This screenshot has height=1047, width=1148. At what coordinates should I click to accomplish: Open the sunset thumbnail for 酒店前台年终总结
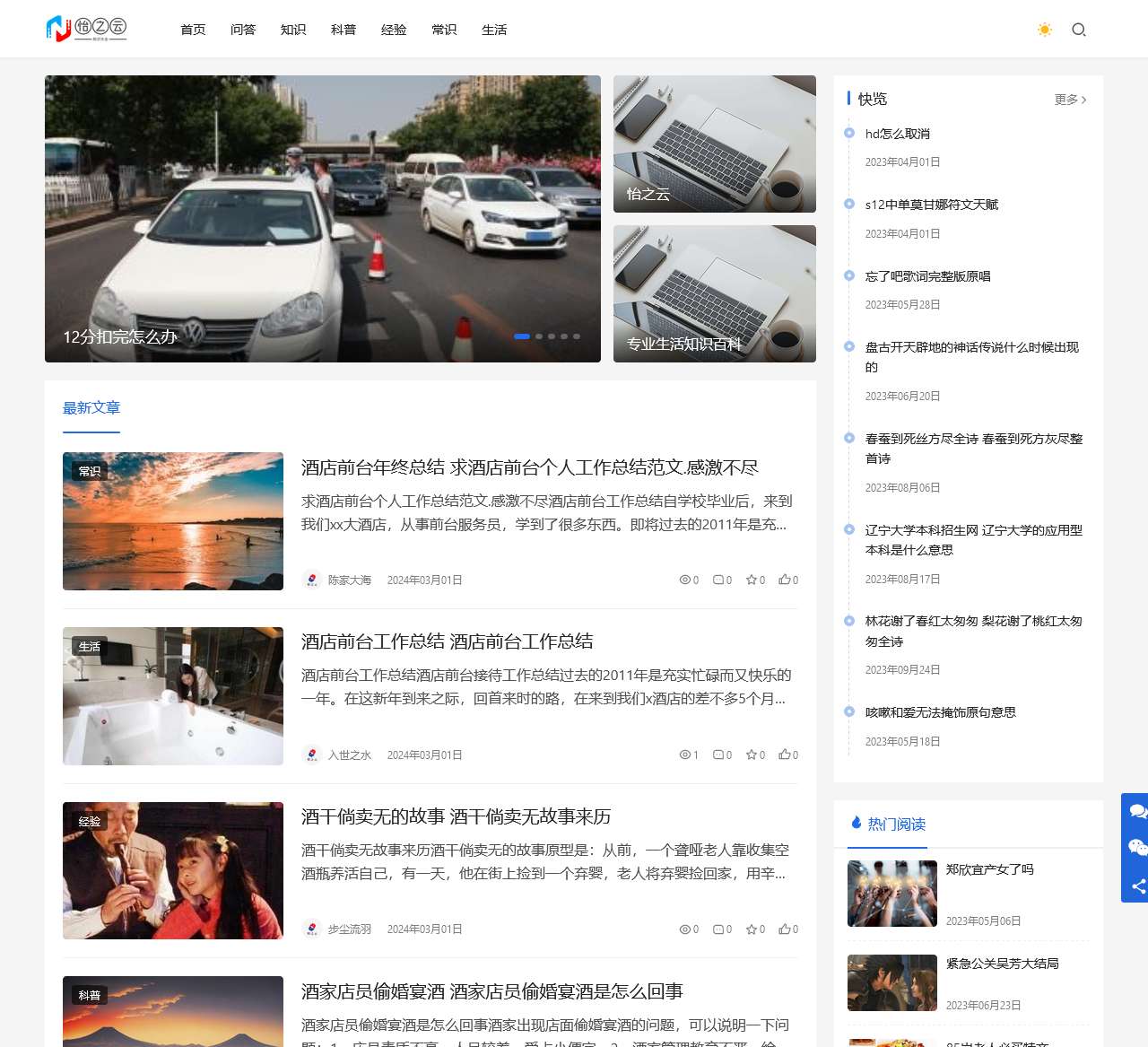(173, 521)
